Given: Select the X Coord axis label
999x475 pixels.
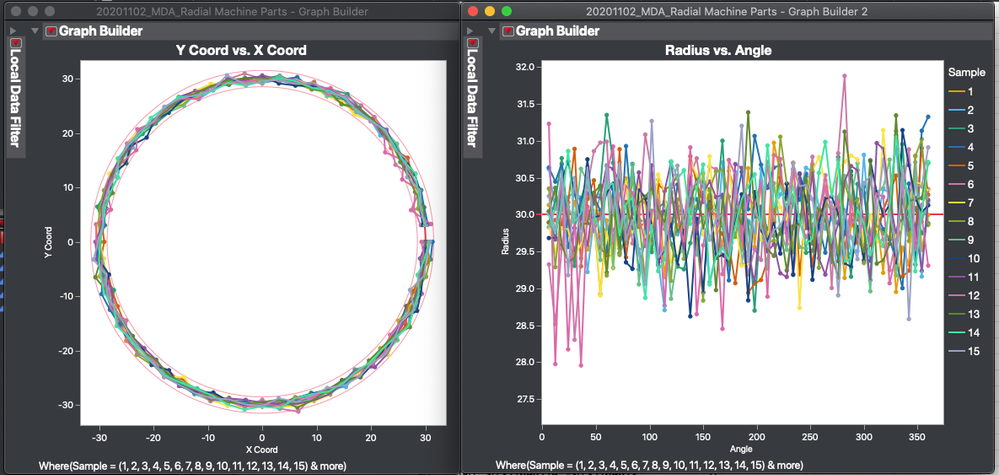Looking at the screenshot, I should [261, 450].
